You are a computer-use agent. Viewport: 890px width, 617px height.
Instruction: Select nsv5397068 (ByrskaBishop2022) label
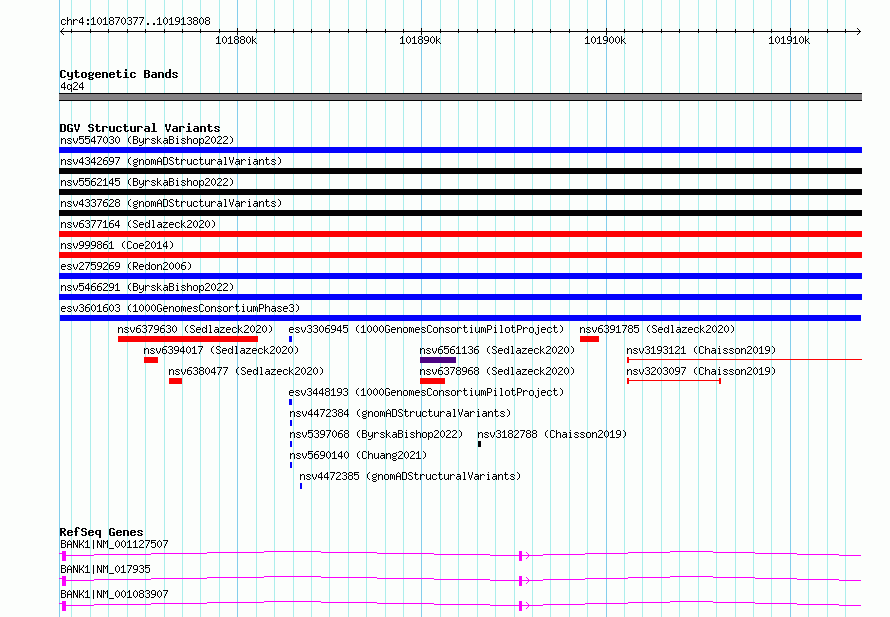click(376, 434)
